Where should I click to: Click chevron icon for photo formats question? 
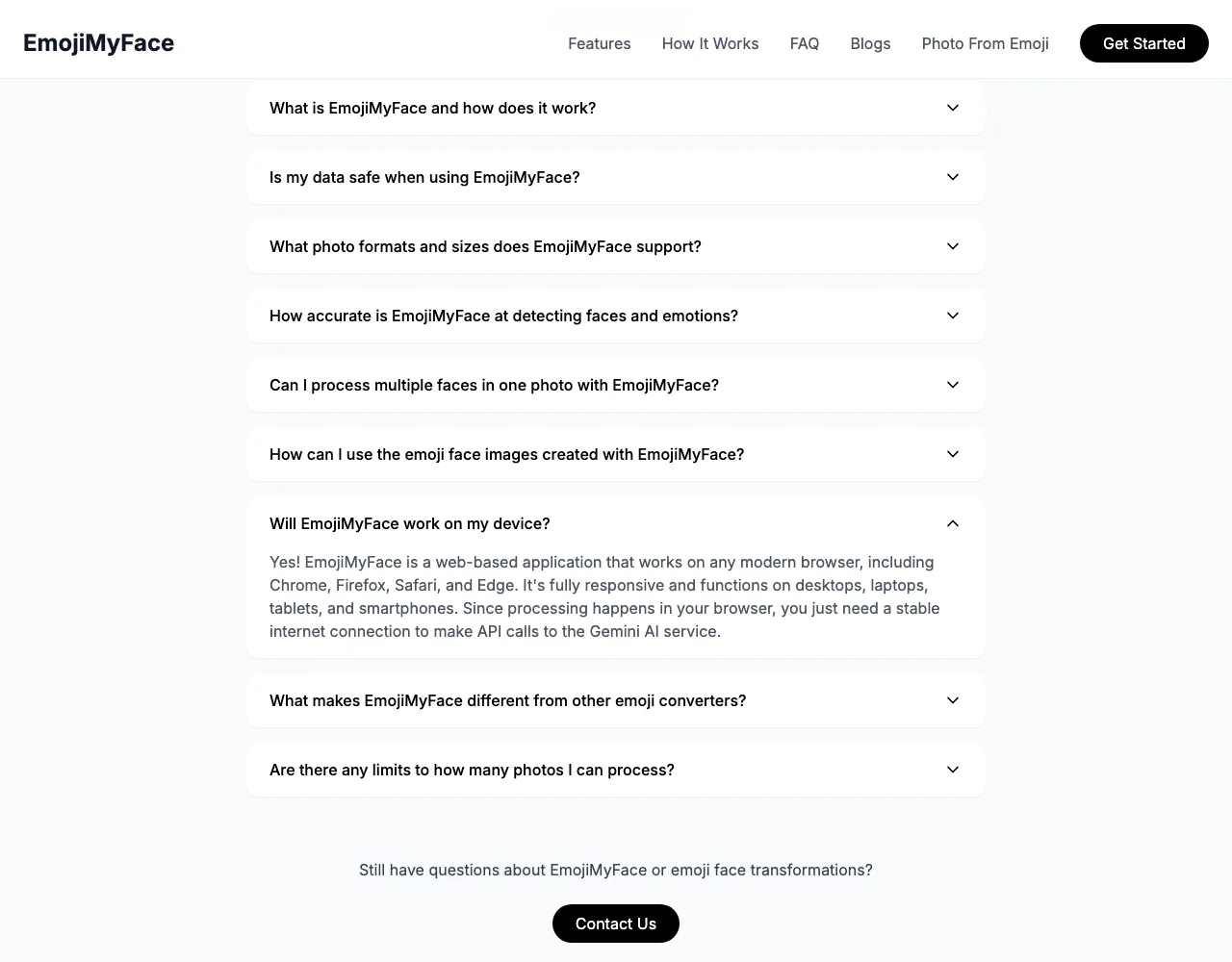(953, 246)
